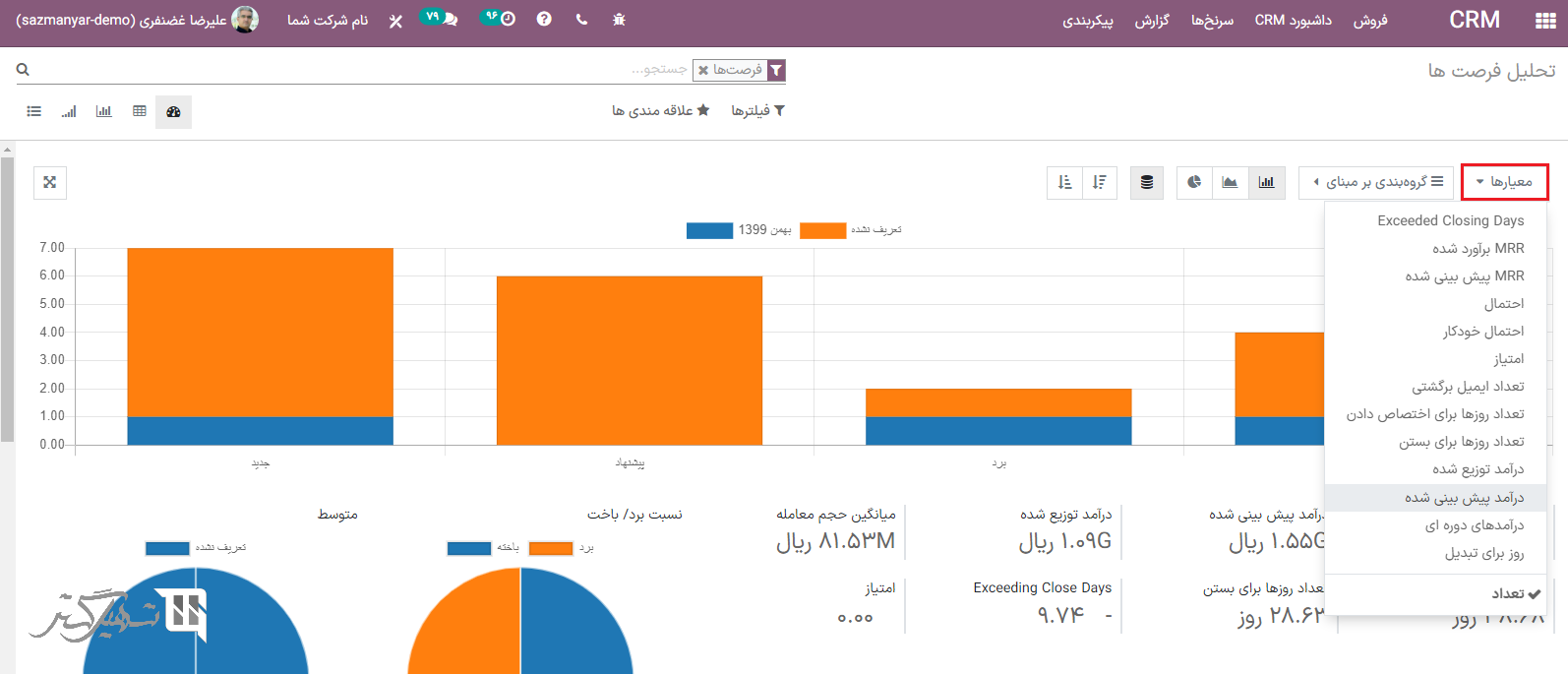The height and width of the screenshot is (674, 1568).
Task: Expand chart to full screen
Action: 50,182
